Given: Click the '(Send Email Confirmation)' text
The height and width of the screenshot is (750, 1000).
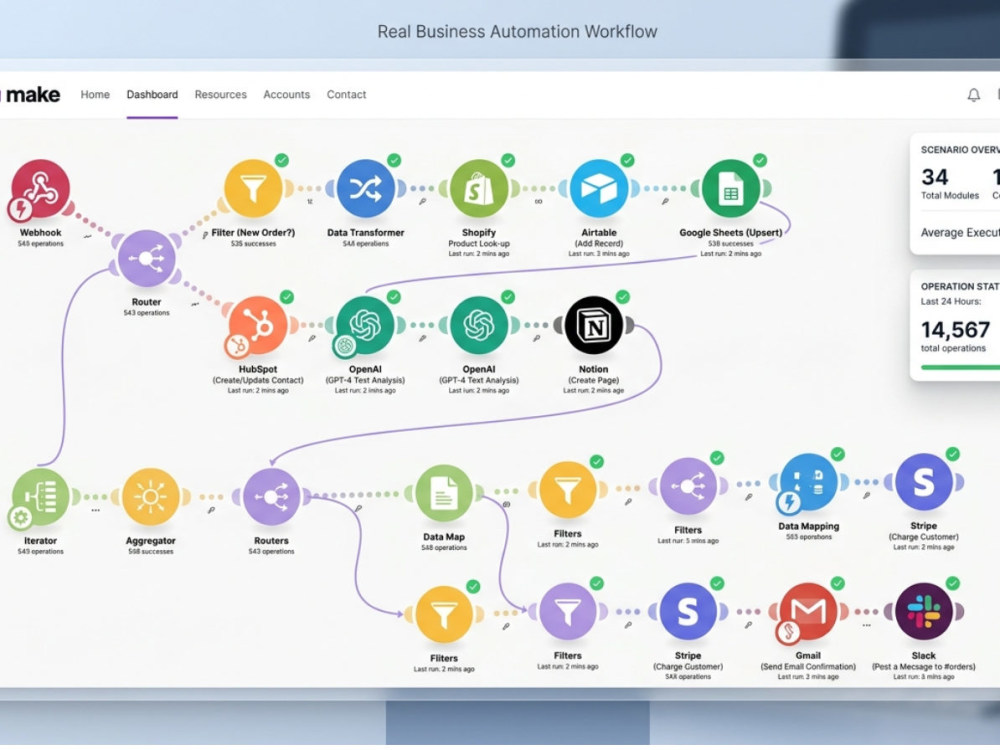Looking at the screenshot, I should pyautogui.click(x=808, y=666).
